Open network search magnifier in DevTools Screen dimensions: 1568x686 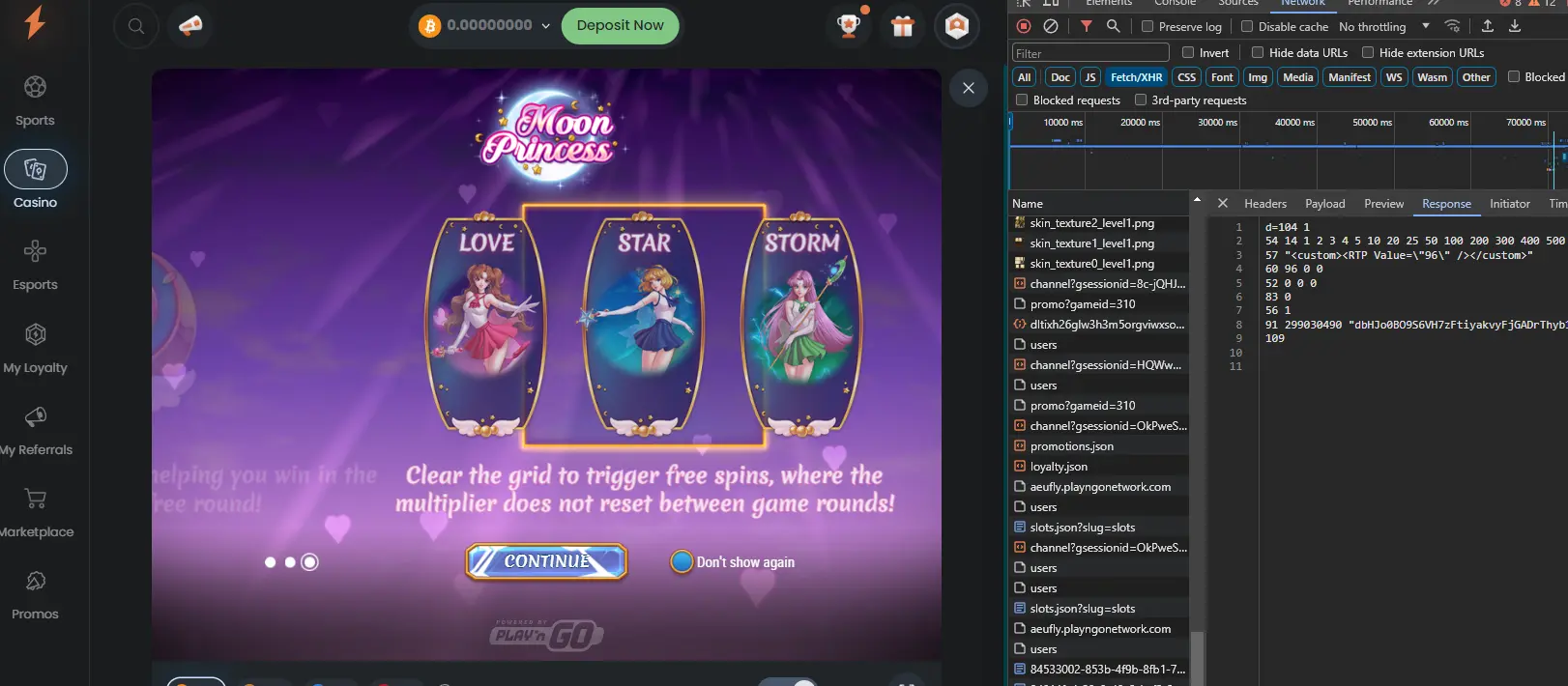coord(1114,26)
